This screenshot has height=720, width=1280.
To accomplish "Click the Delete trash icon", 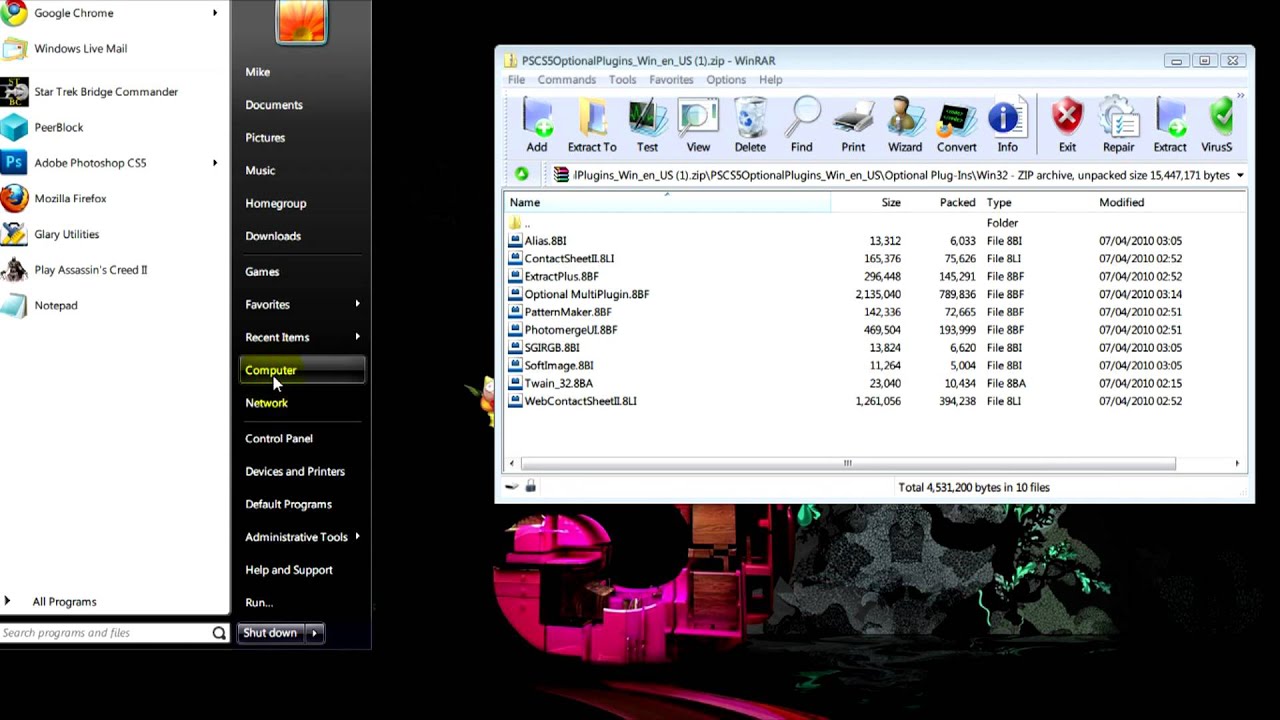I will [750, 126].
